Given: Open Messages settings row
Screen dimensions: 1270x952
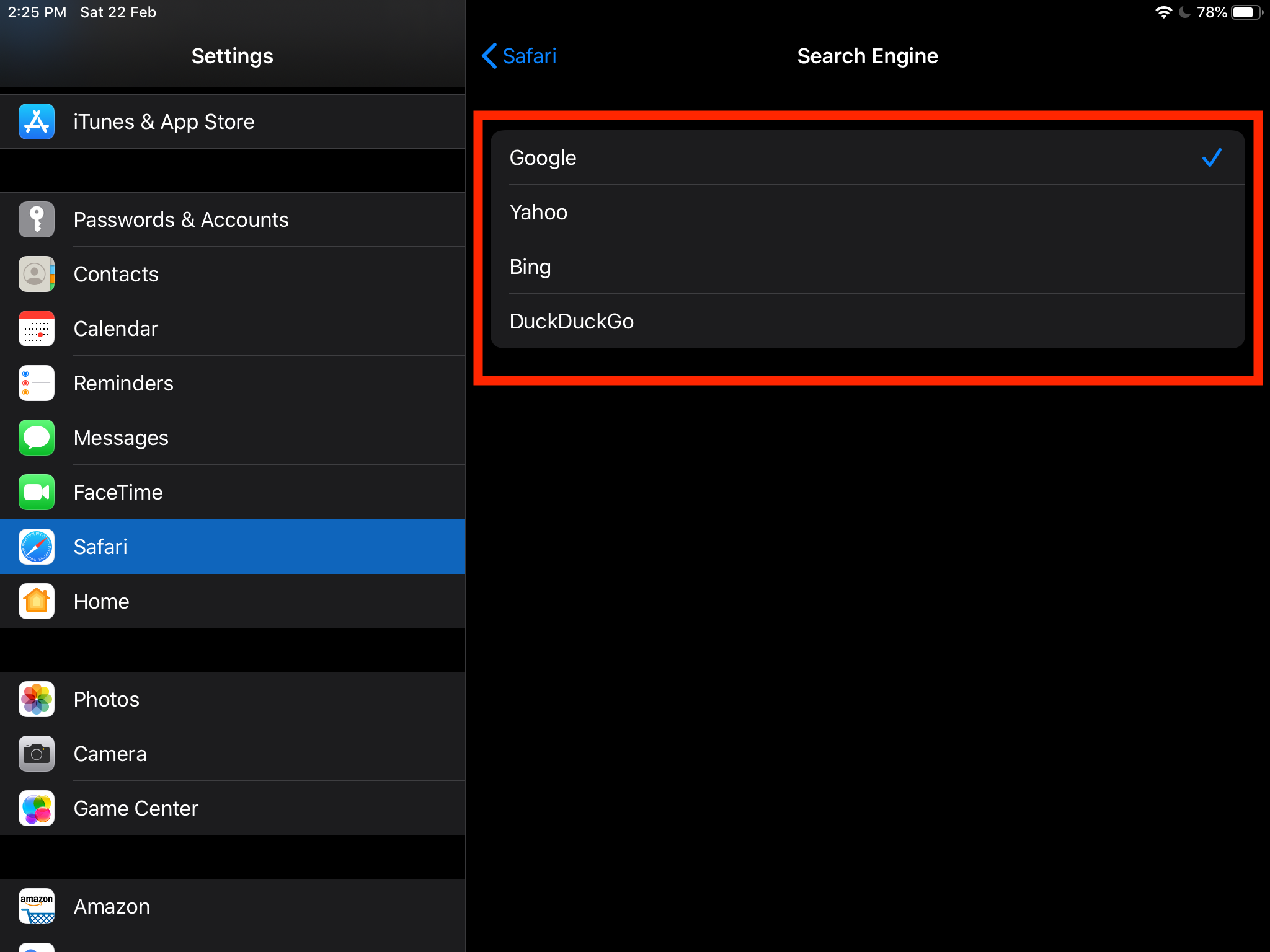Looking at the screenshot, I should [233, 438].
